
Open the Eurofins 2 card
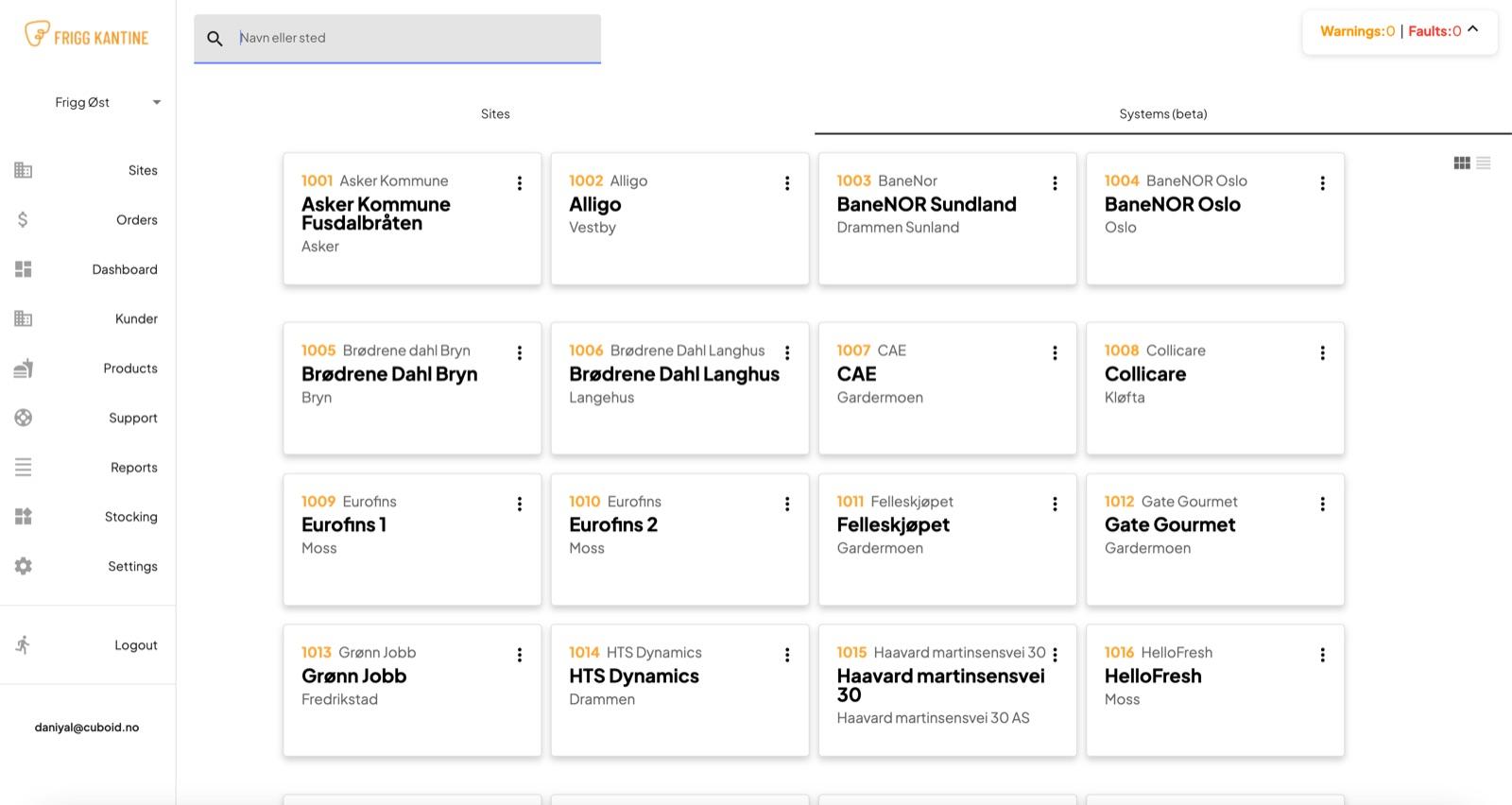click(679, 540)
